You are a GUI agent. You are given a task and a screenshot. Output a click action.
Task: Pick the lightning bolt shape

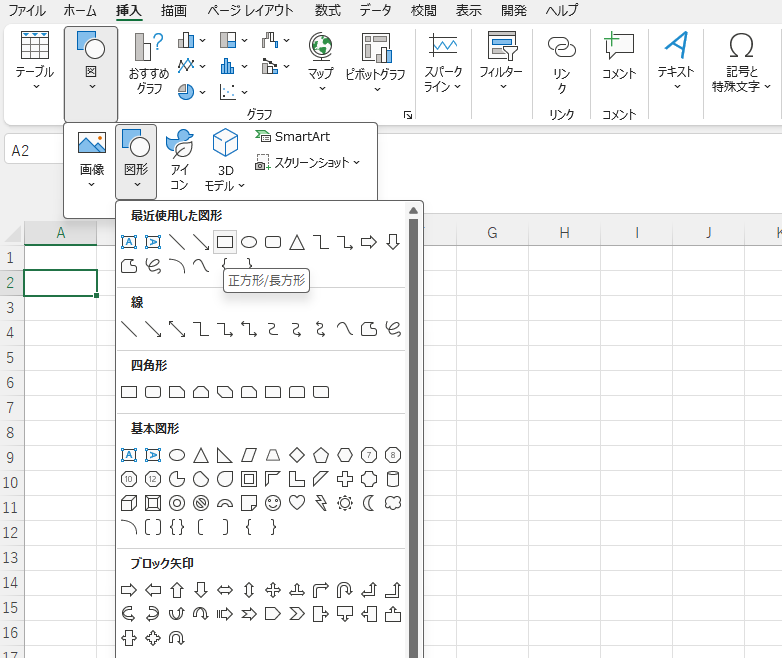[x=321, y=503]
